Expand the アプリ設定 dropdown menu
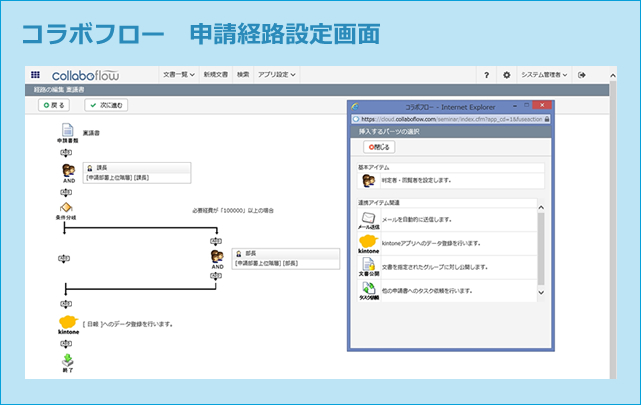Viewport: 641px width, 405px height. (x=276, y=75)
